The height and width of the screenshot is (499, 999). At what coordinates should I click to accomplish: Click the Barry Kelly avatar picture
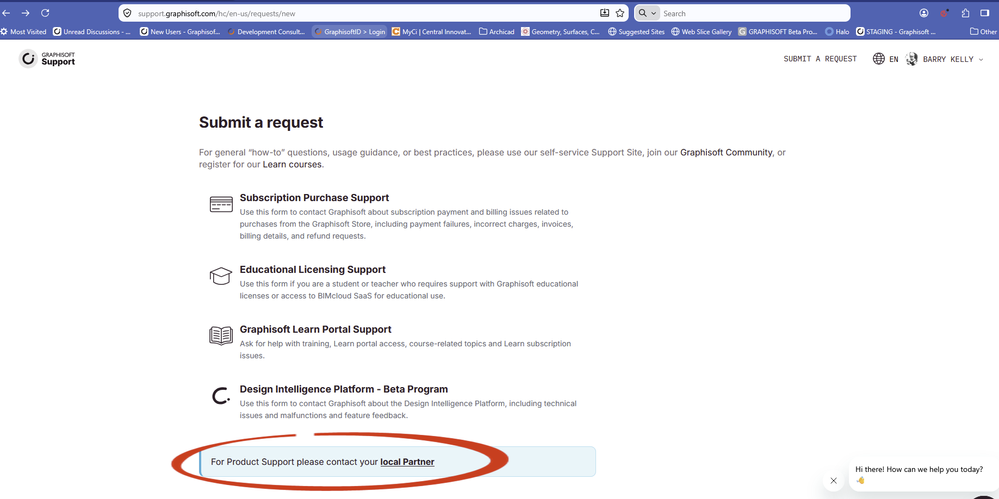point(912,59)
